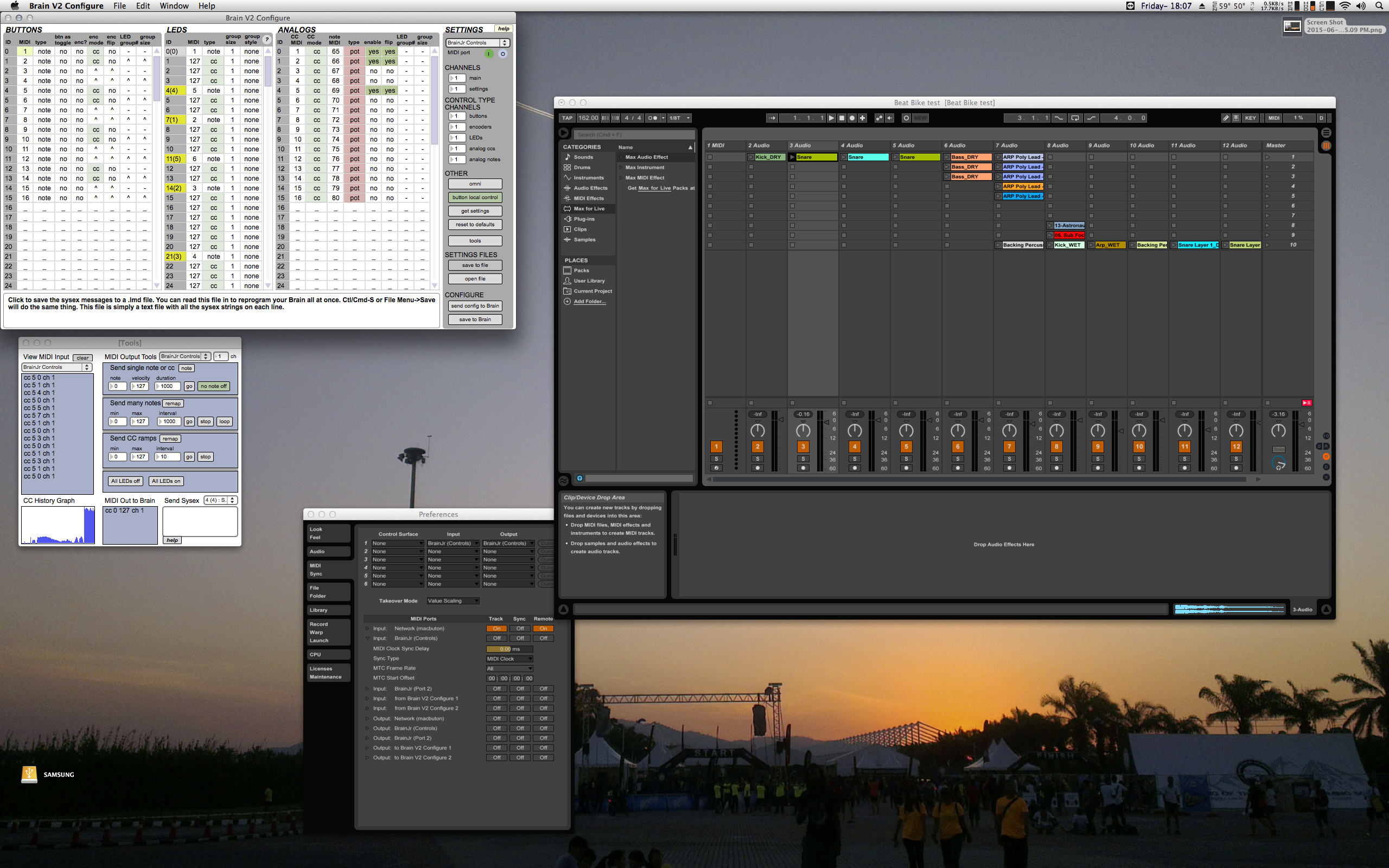Screen dimensions: 1389x868
Task: Toggle the Mixer section M button
Action: [1326, 456]
